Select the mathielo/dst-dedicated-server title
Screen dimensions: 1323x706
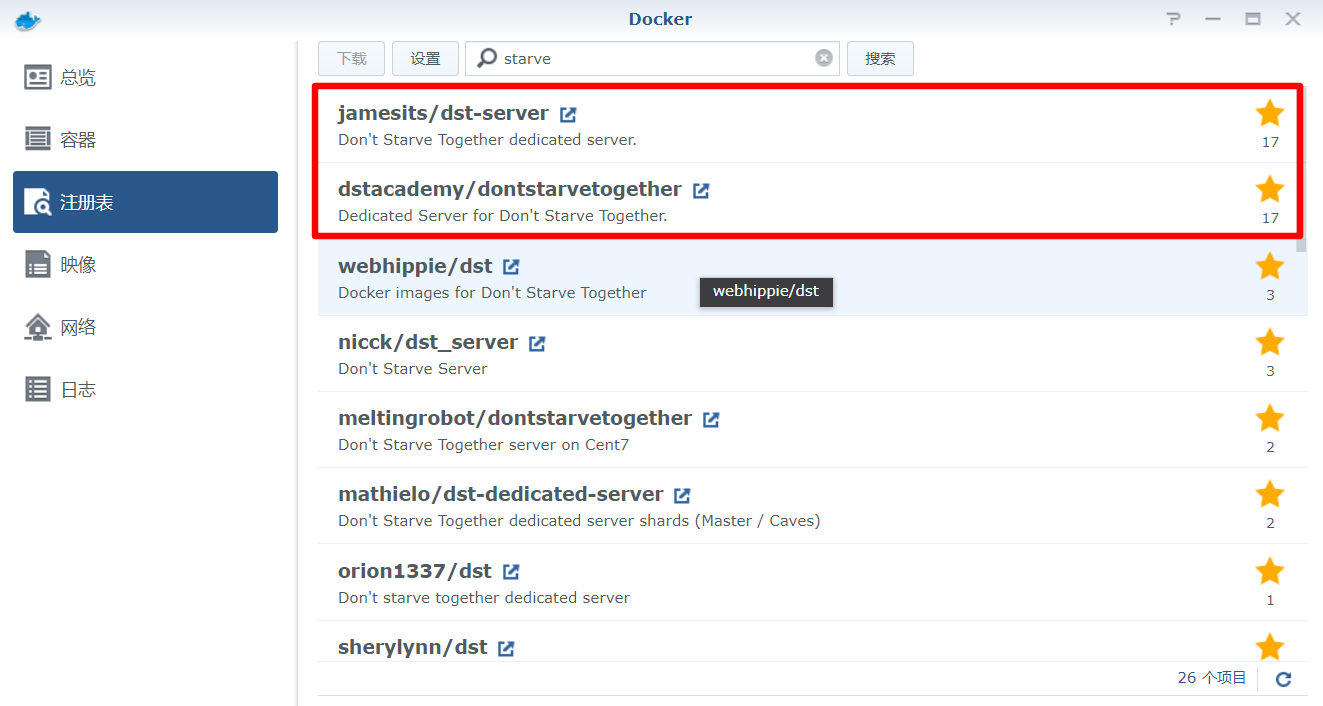click(x=501, y=494)
